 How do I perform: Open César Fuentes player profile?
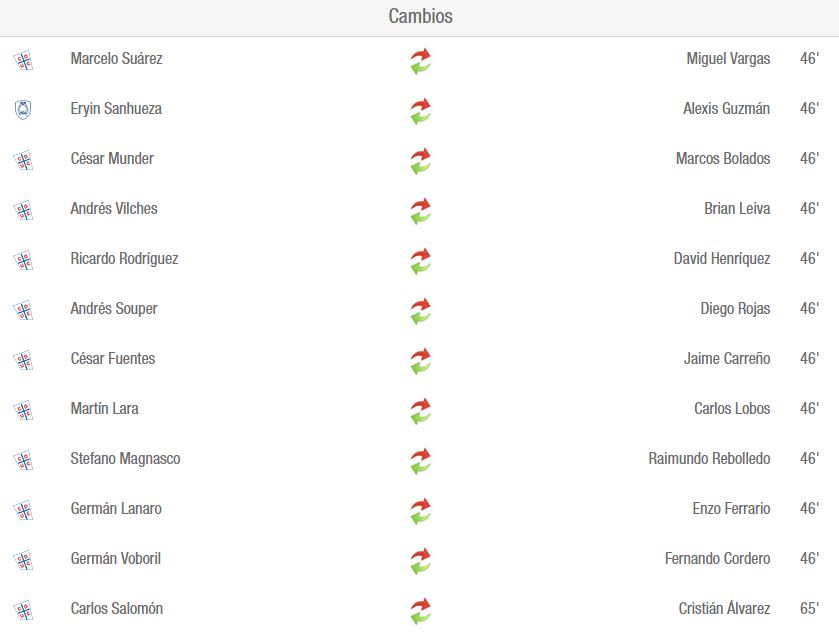[x=113, y=358]
